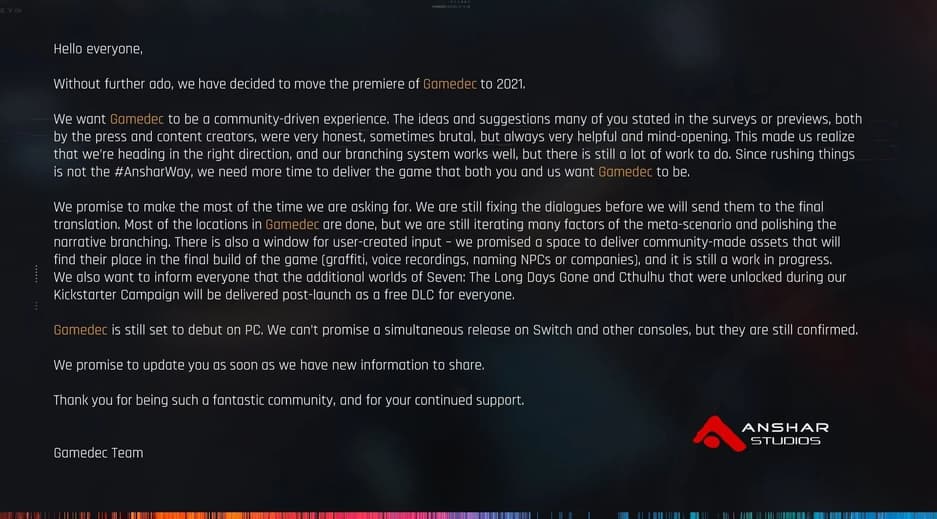Viewport: 937px width, 519px height.
Task: Click the small decorative graphic at top center
Action: [x=451, y=5]
